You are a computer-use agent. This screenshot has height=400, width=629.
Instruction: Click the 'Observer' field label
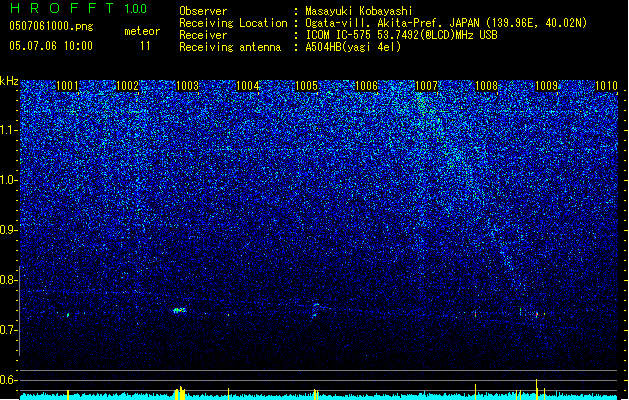point(203,11)
